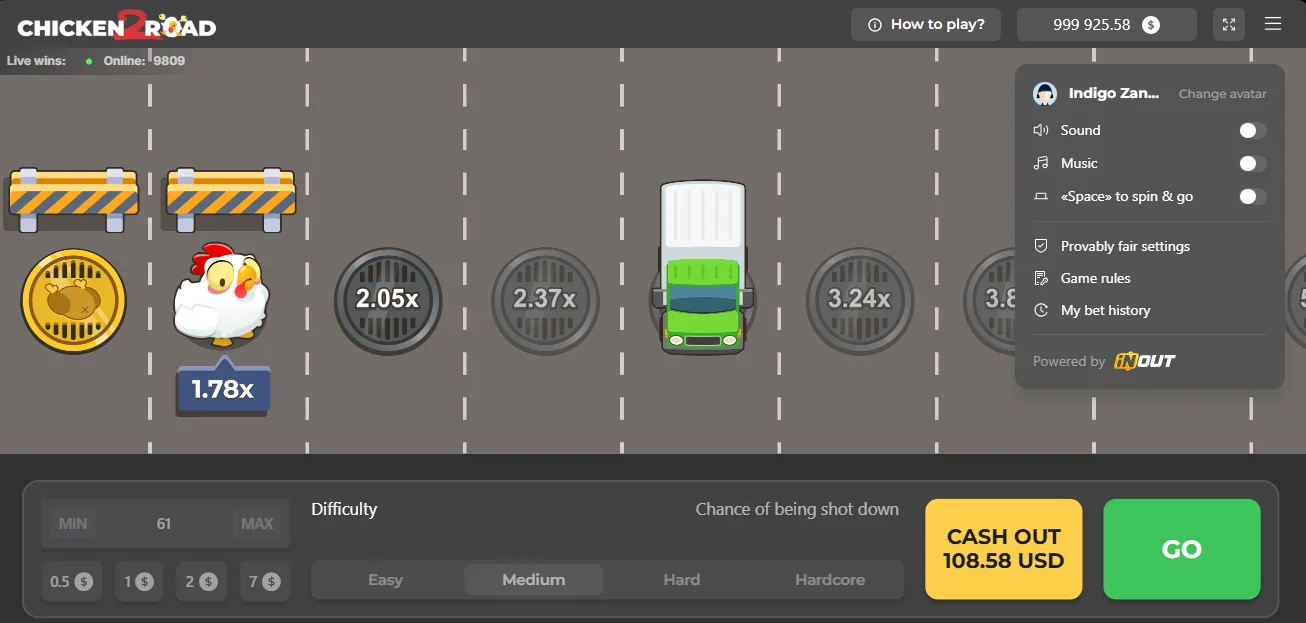Click the Online: 9809 indicator
1306x623 pixels.
[134, 61]
